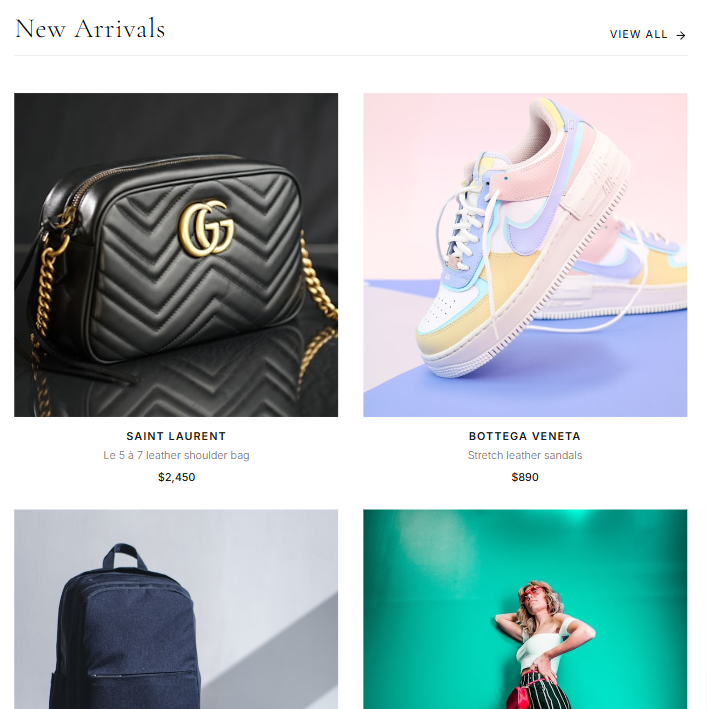Image resolution: width=707 pixels, height=709 pixels.
Task: Click the $890 price label
Action: click(x=525, y=477)
